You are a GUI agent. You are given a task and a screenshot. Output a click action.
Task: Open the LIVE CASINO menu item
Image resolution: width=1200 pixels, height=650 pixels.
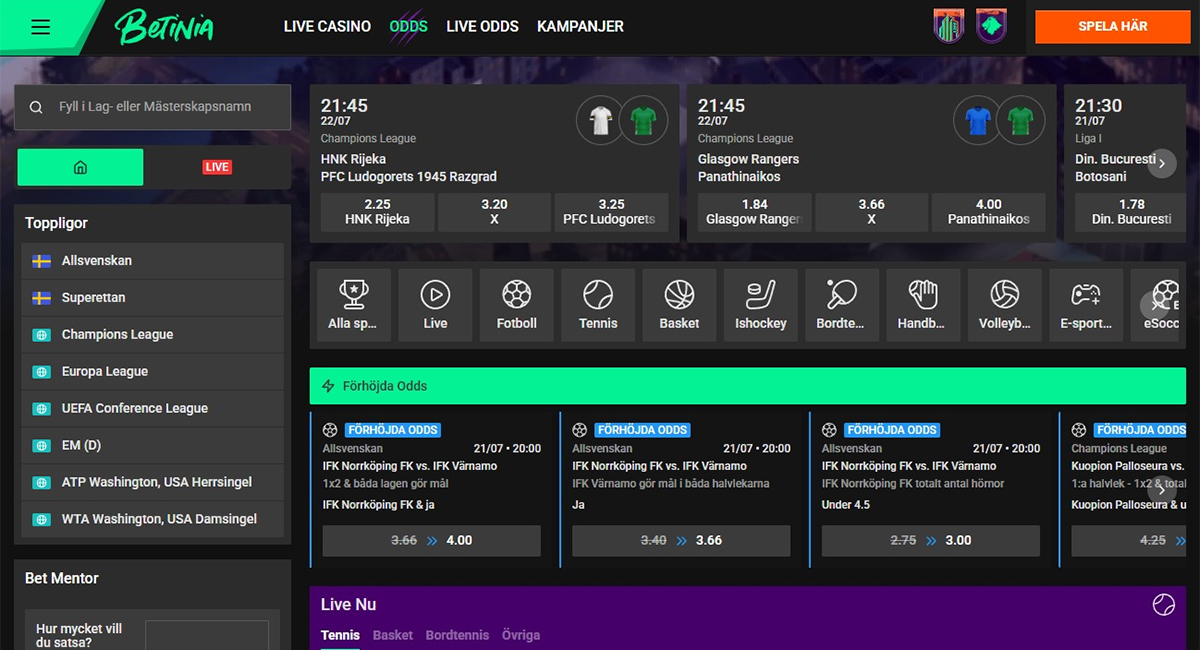click(327, 27)
